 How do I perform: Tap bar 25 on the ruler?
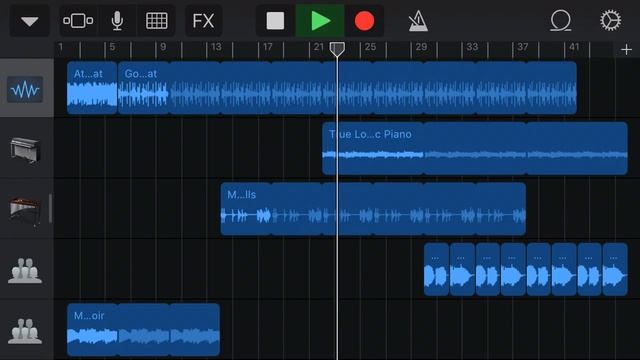click(370, 47)
